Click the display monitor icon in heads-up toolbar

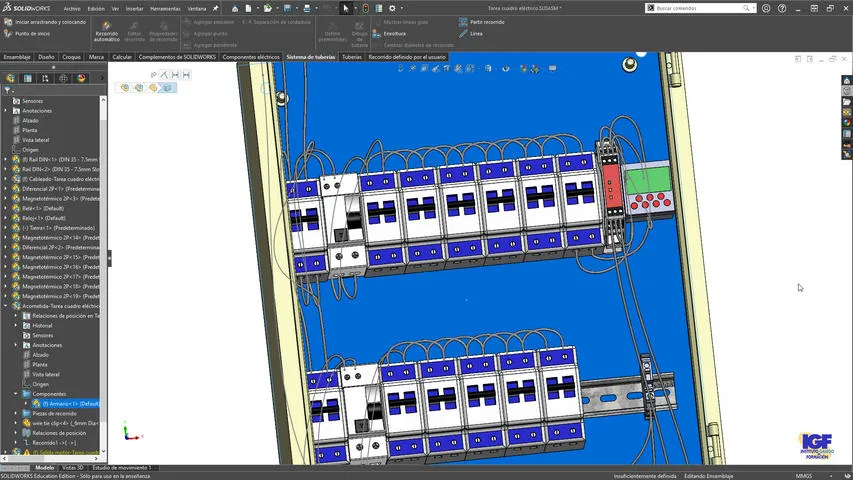tap(553, 69)
